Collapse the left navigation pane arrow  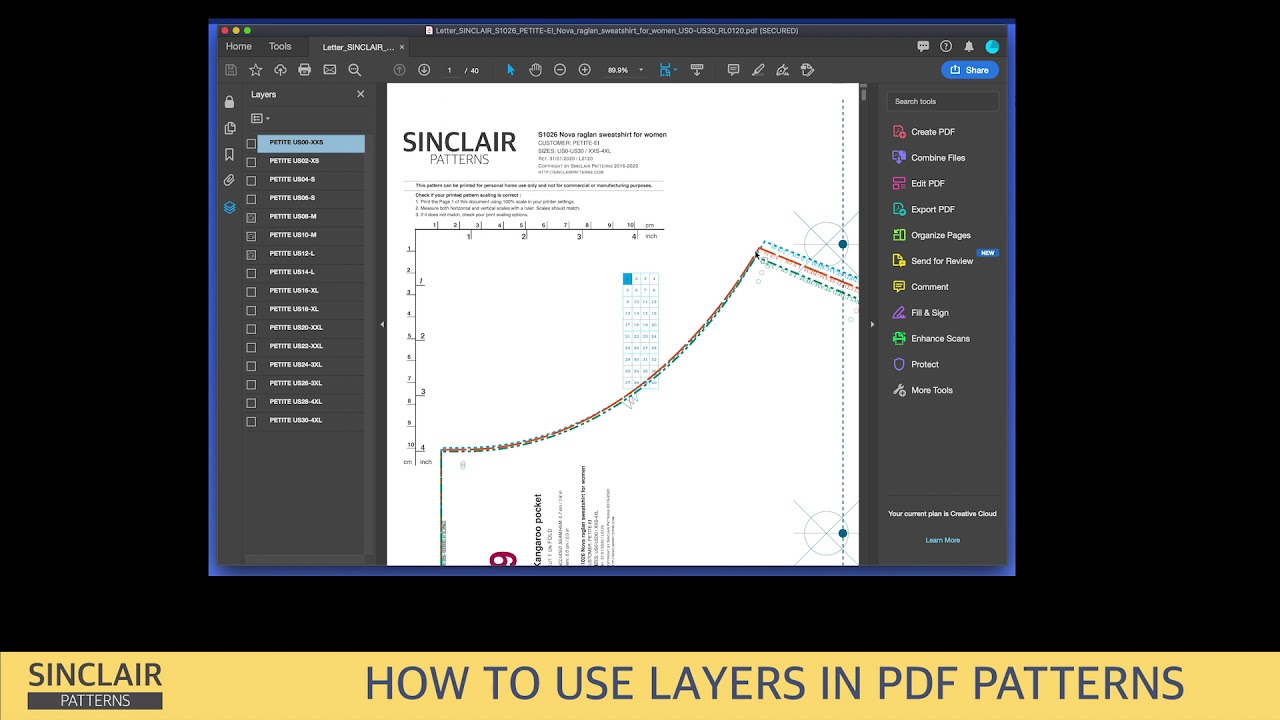381,324
